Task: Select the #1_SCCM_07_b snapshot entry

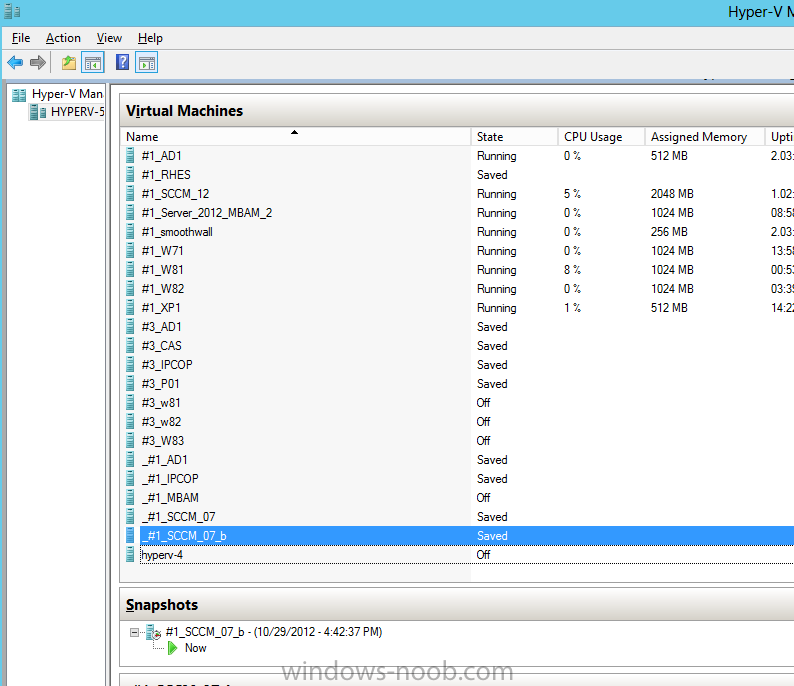Action: point(274,632)
